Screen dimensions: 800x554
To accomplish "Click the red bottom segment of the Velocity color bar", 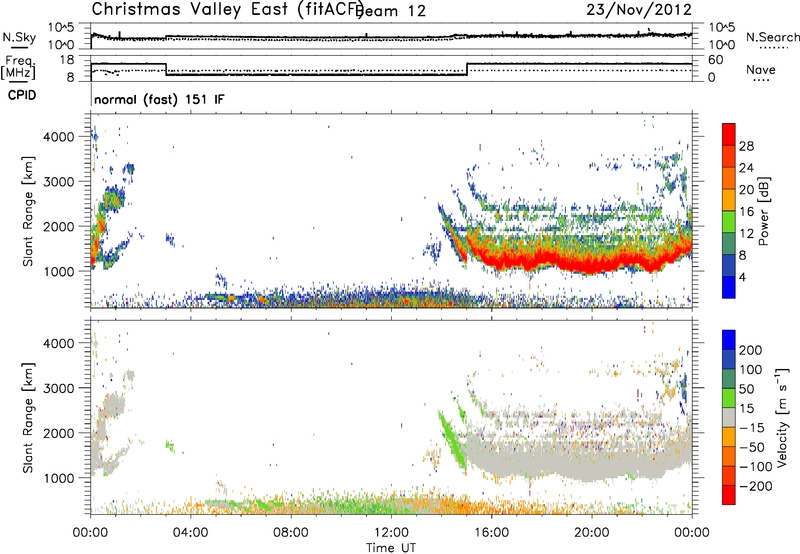I will [x=729, y=495].
